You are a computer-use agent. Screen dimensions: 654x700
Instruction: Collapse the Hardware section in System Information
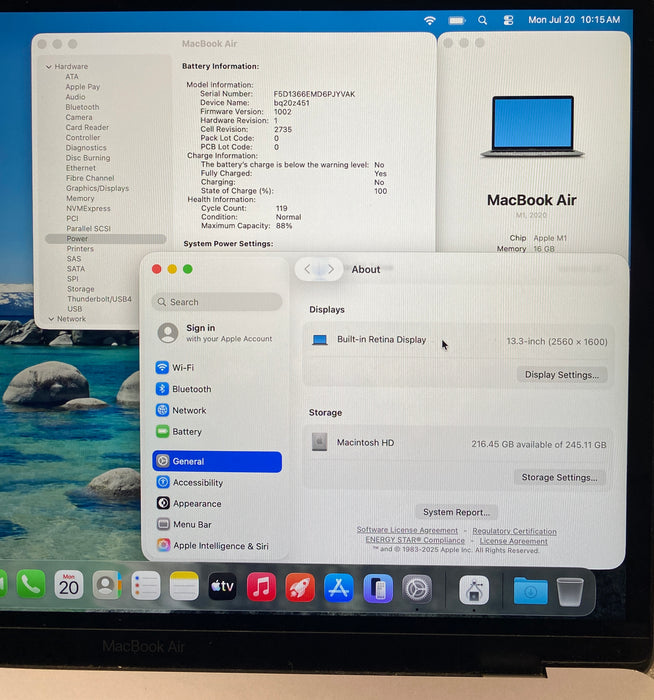pyautogui.click(x=49, y=67)
